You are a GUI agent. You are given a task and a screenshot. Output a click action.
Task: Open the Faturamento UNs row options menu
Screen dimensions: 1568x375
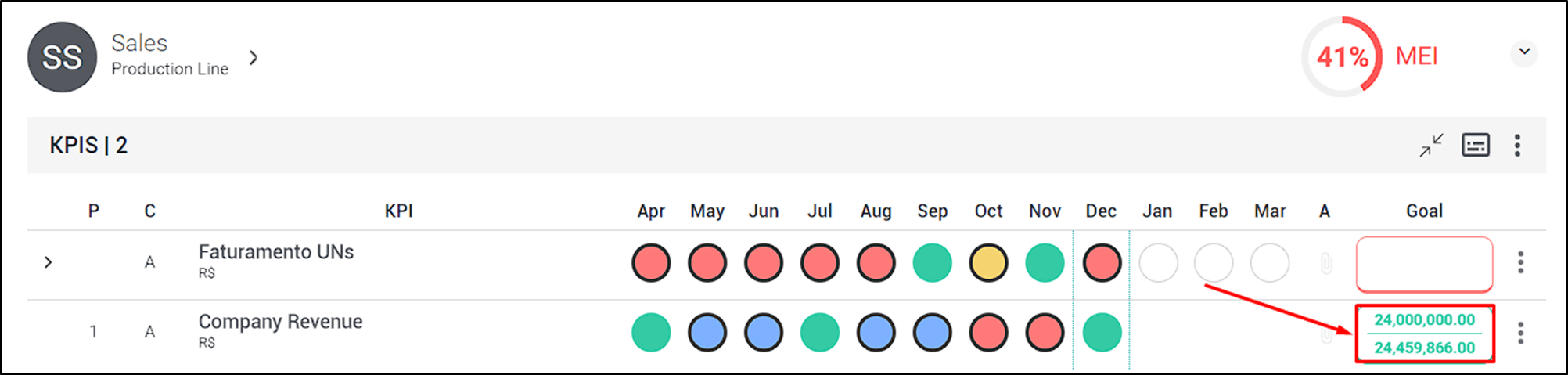tap(1520, 262)
